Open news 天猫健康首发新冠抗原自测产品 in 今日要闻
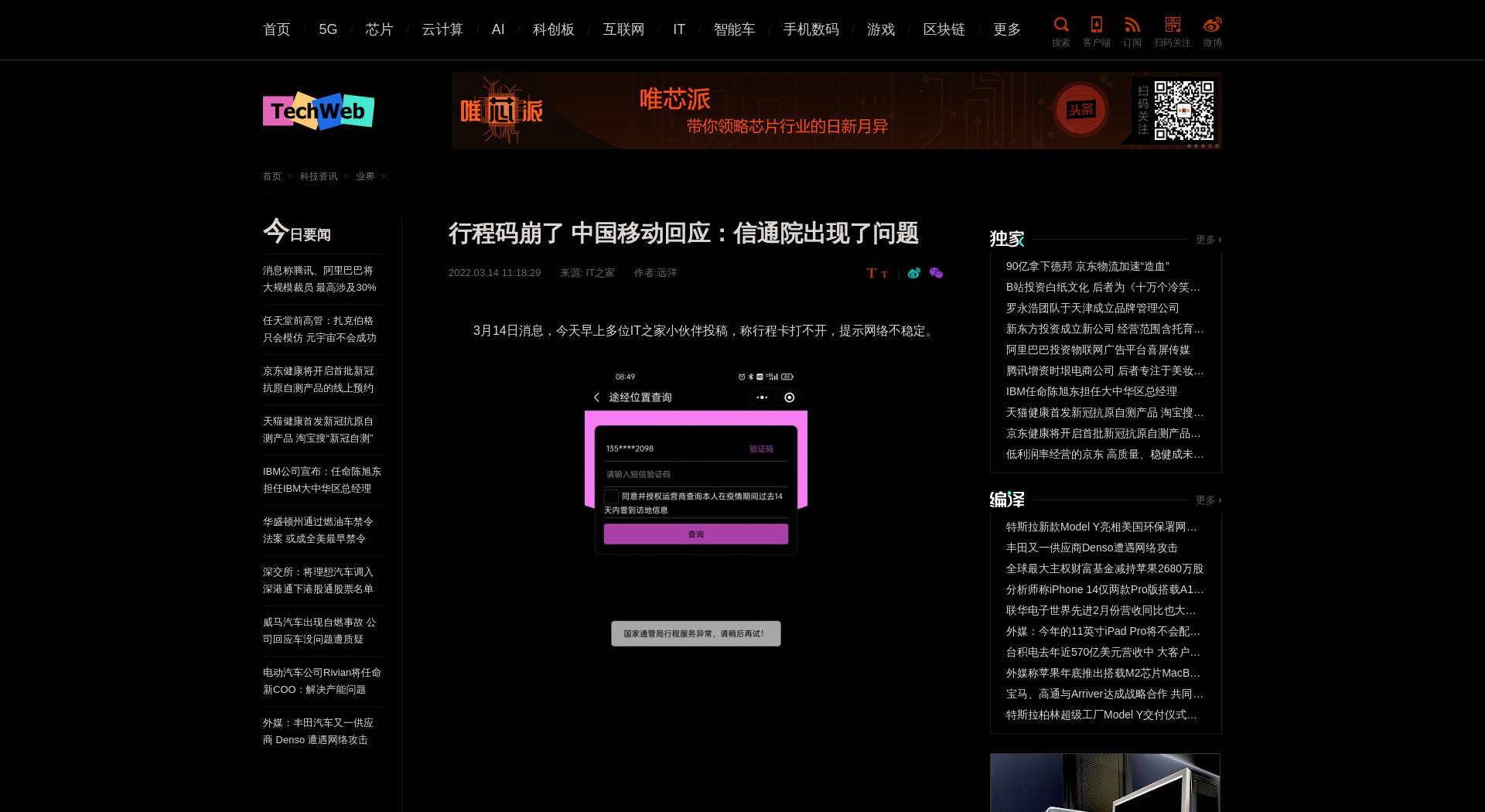Screen dimensions: 1485x812 [319, 430]
